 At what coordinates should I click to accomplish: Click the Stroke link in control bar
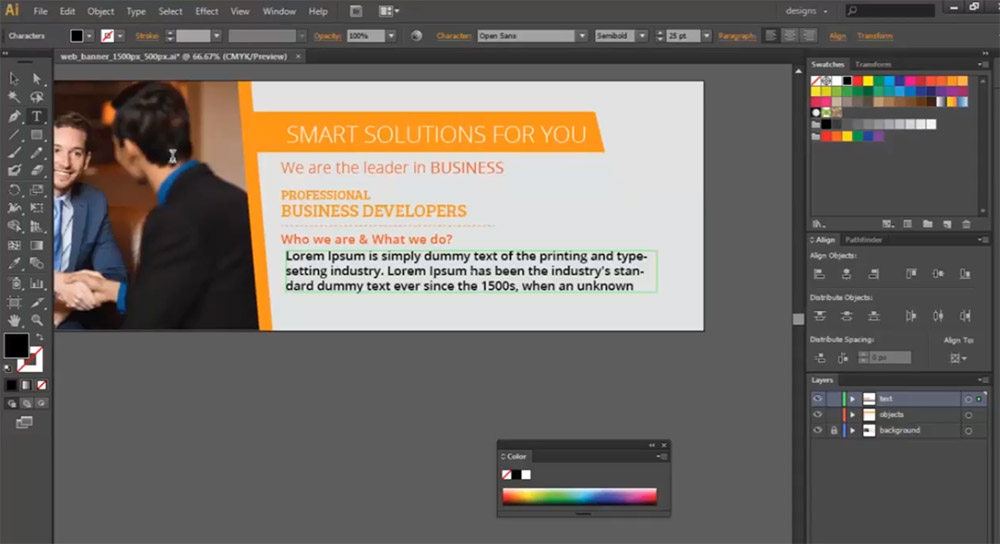[x=147, y=36]
